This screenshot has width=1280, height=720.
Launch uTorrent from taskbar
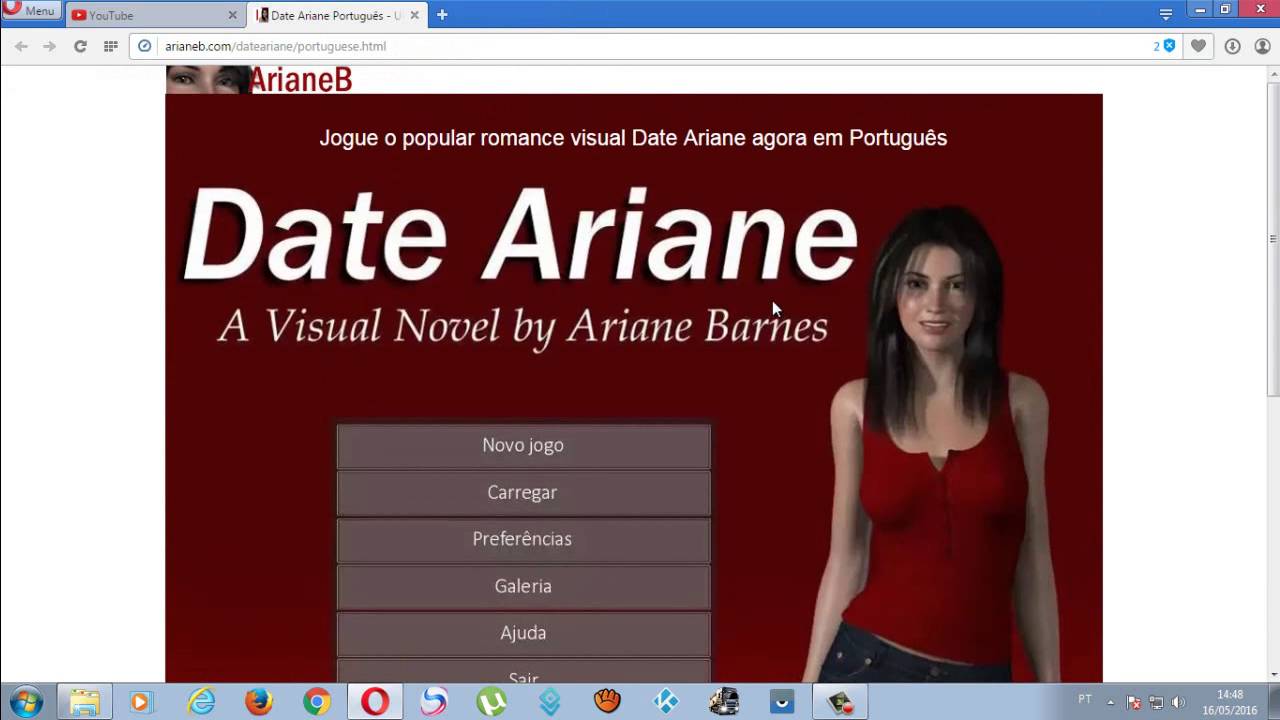(x=491, y=702)
